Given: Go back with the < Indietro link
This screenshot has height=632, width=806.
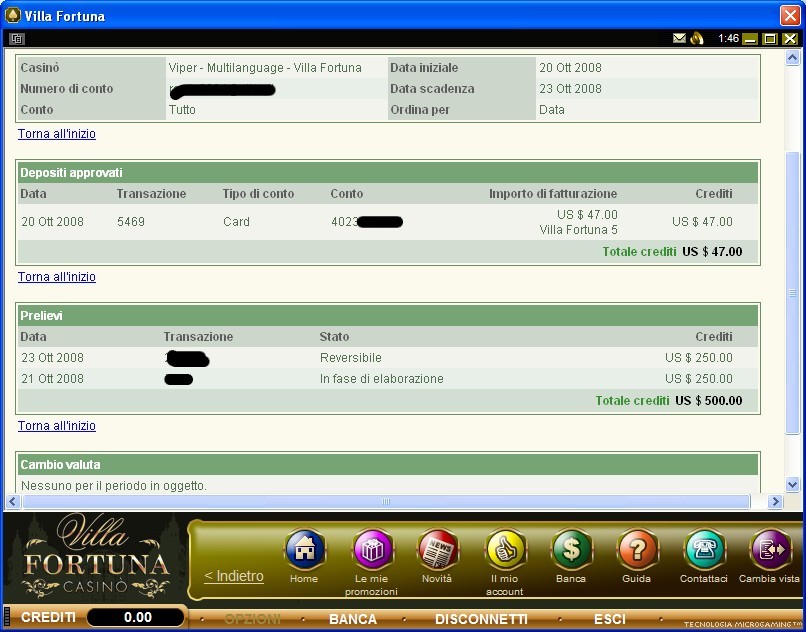Looking at the screenshot, I should (234, 576).
